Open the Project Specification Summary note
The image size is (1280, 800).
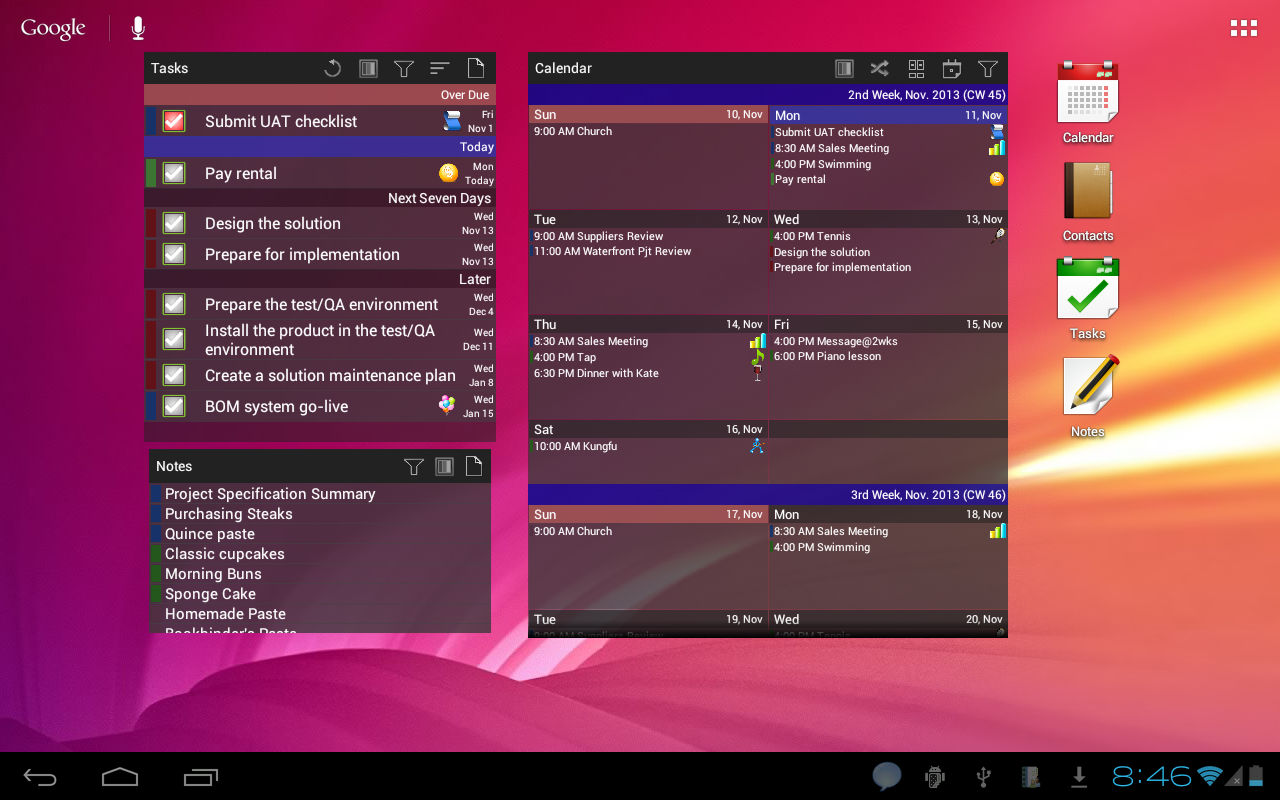click(x=270, y=494)
